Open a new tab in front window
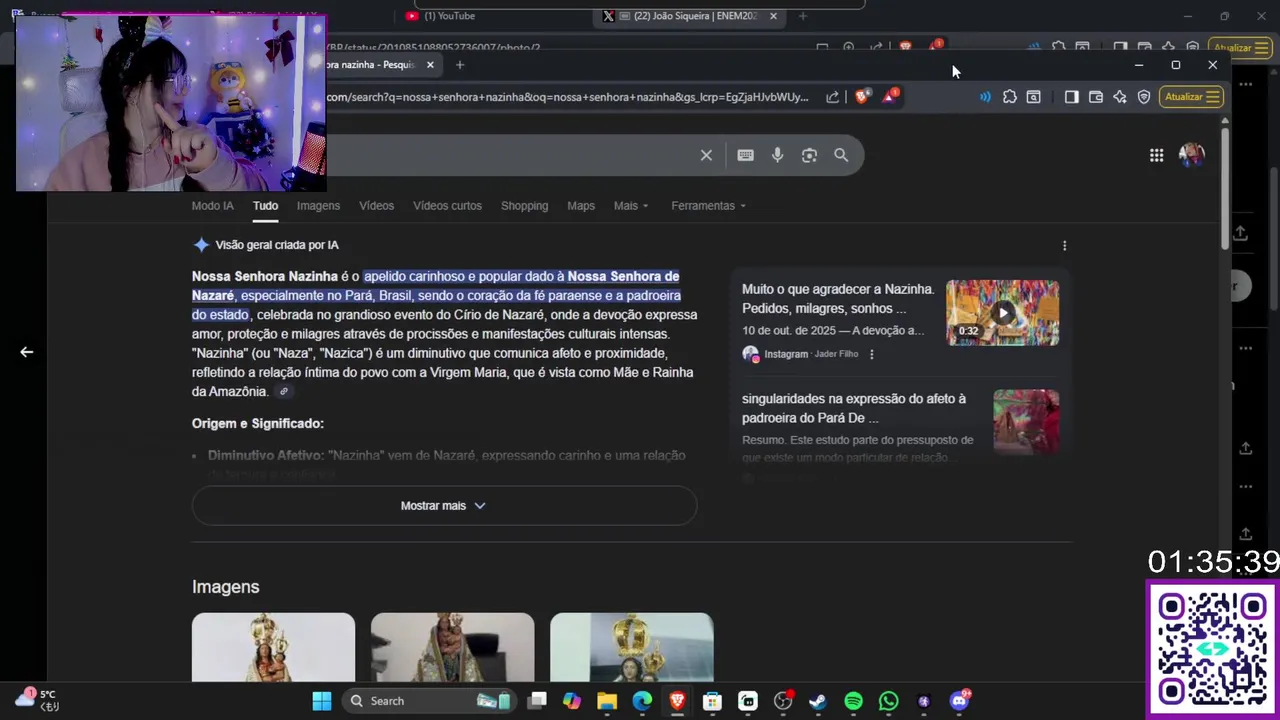Viewport: 1280px width, 720px height. tap(460, 65)
